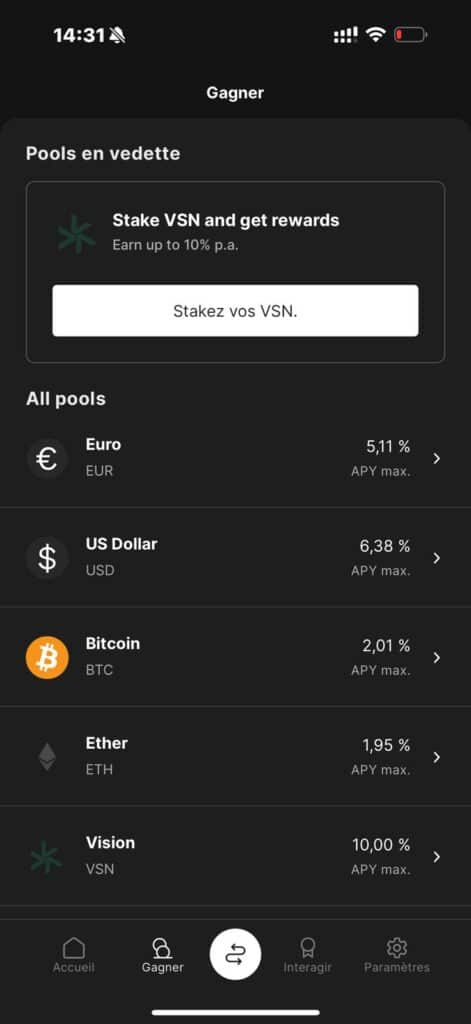Expand the Bitcoin pool chevron

point(437,658)
